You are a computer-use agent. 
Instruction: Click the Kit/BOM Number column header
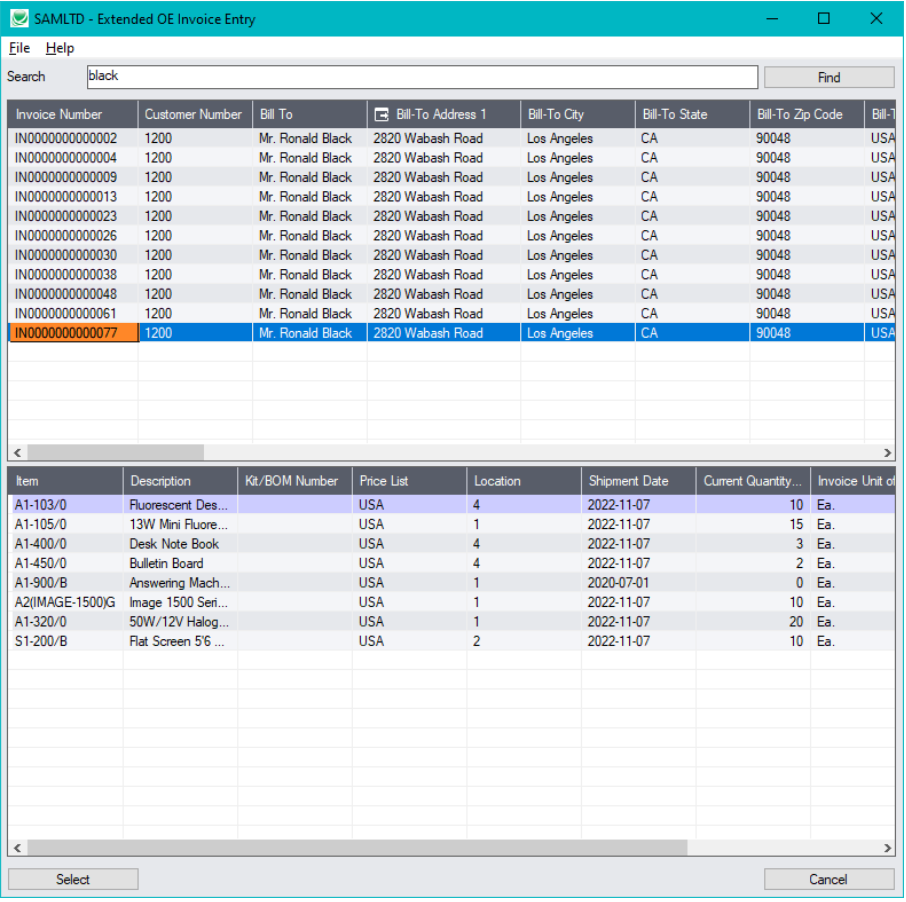coord(295,481)
